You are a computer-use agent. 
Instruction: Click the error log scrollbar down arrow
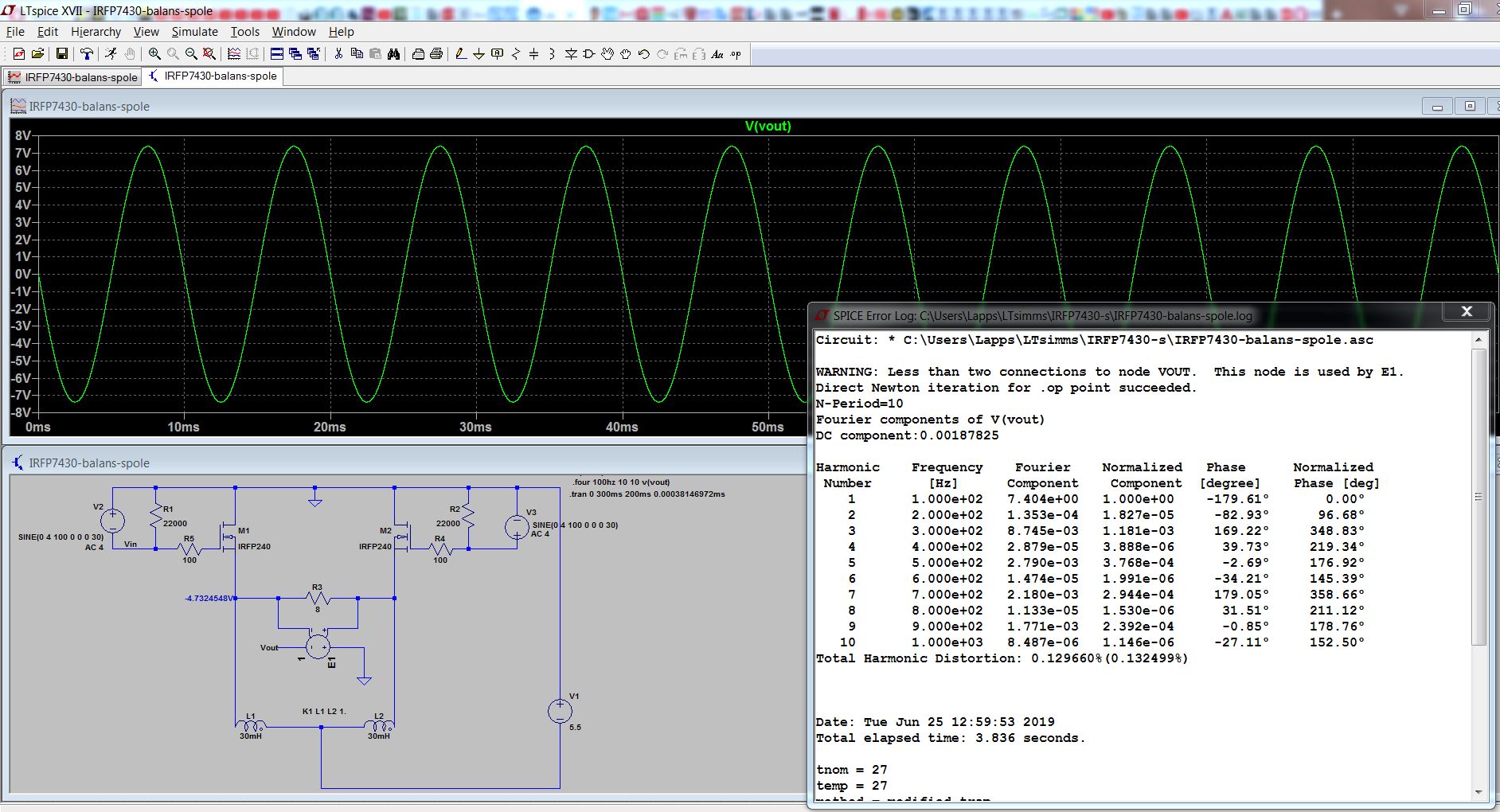1479,792
